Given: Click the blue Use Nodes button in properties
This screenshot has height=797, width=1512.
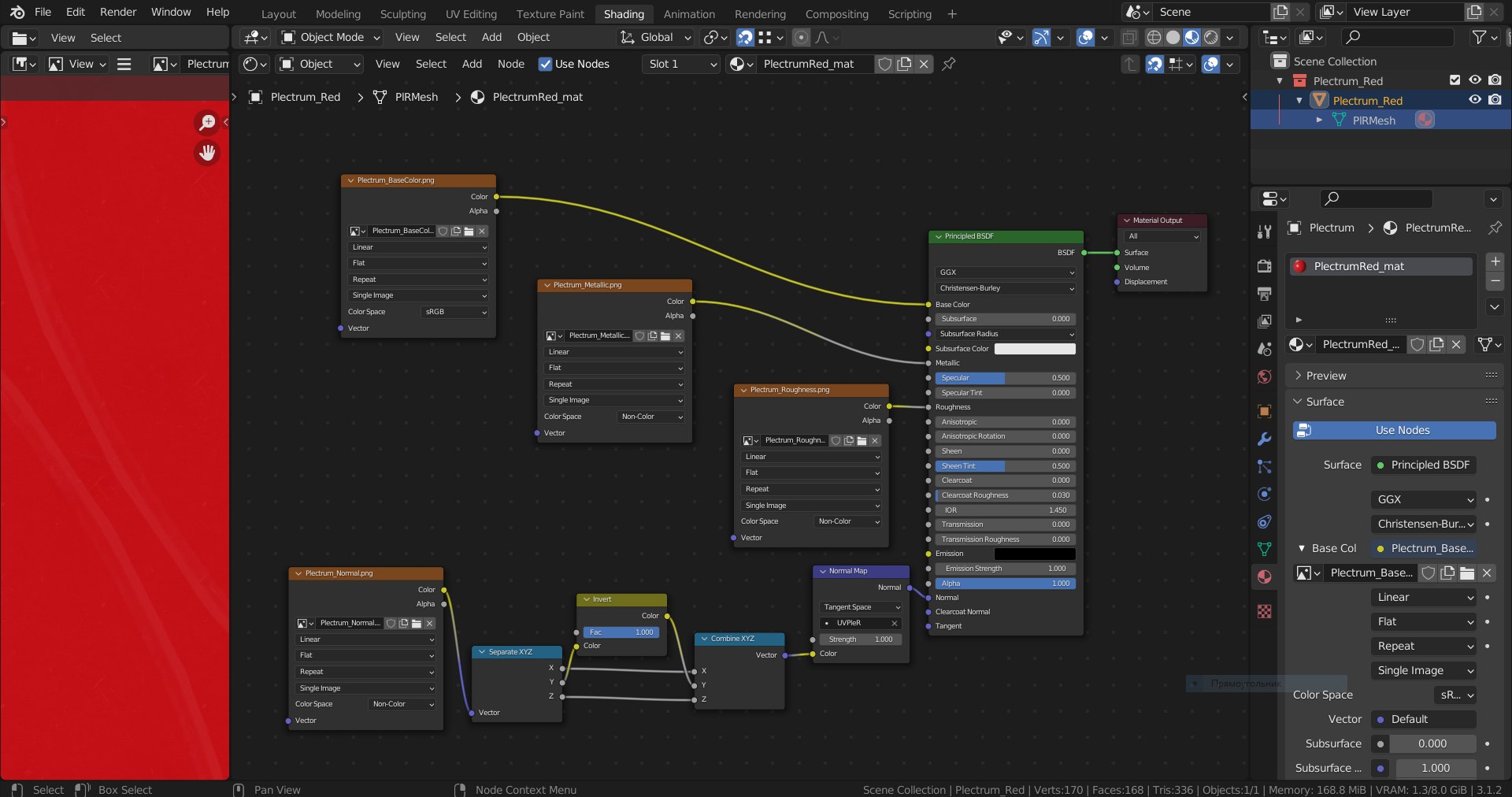Looking at the screenshot, I should pyautogui.click(x=1395, y=430).
